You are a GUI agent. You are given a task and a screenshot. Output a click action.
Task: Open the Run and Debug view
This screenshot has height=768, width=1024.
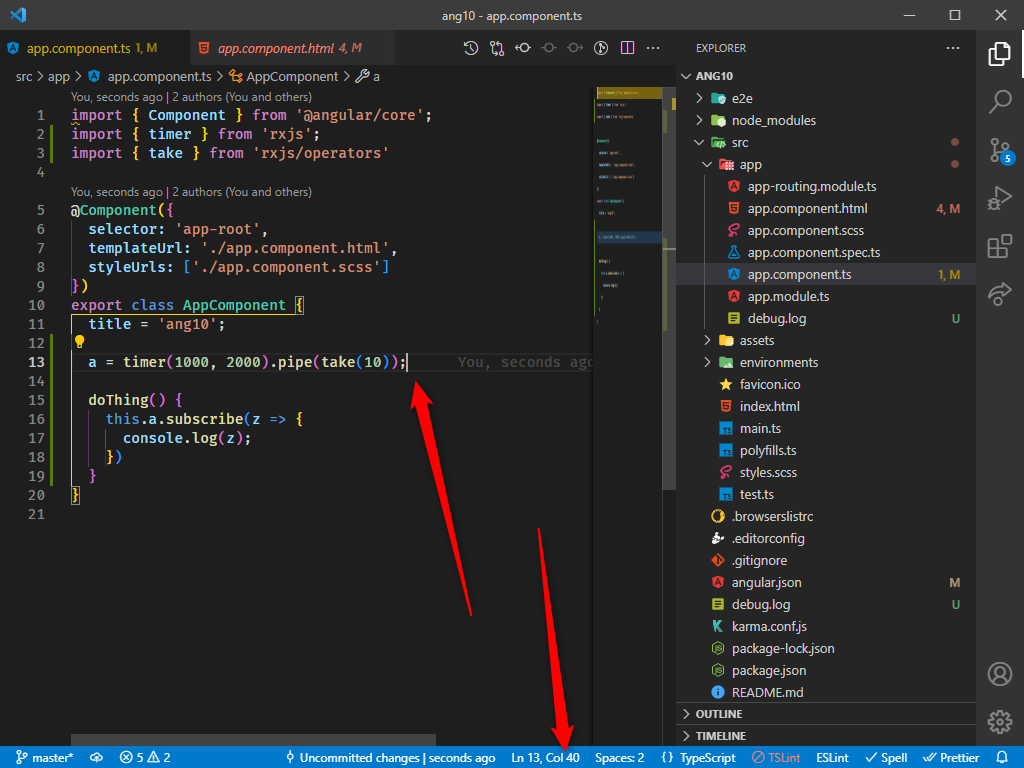click(999, 197)
